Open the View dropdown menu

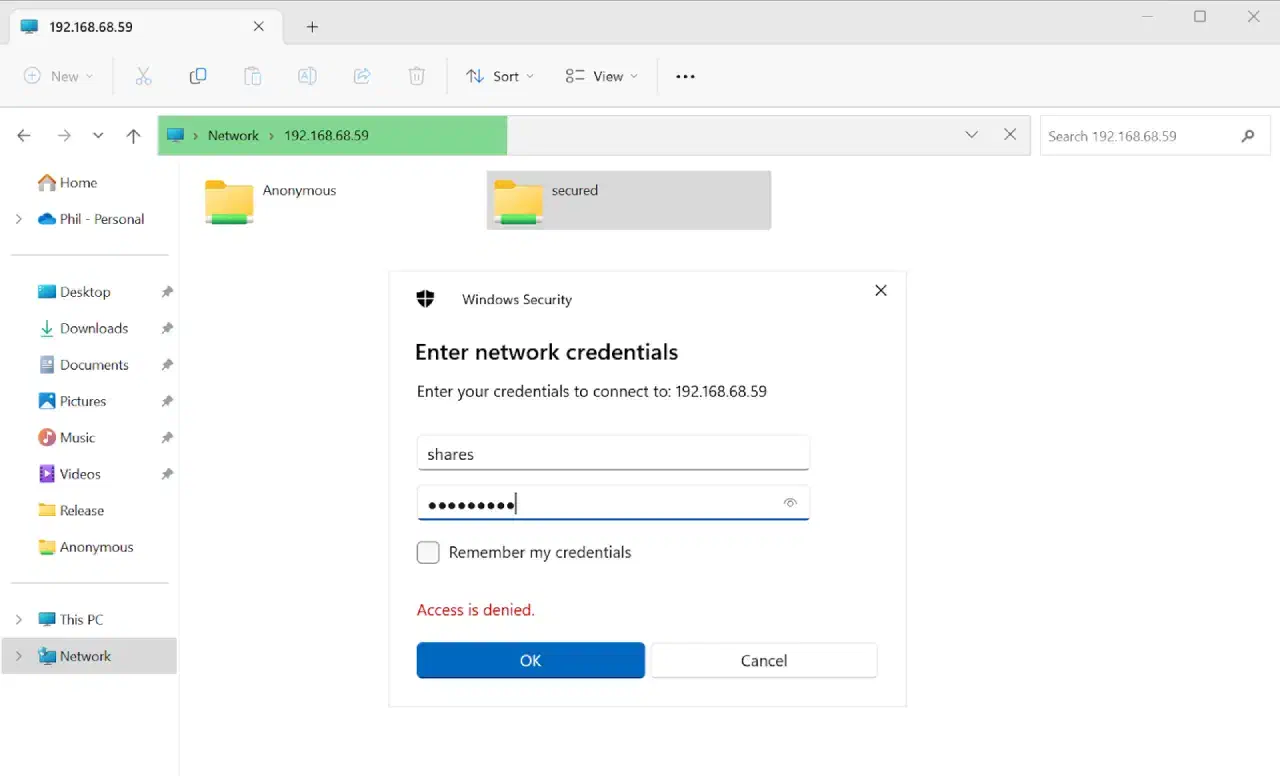(601, 76)
